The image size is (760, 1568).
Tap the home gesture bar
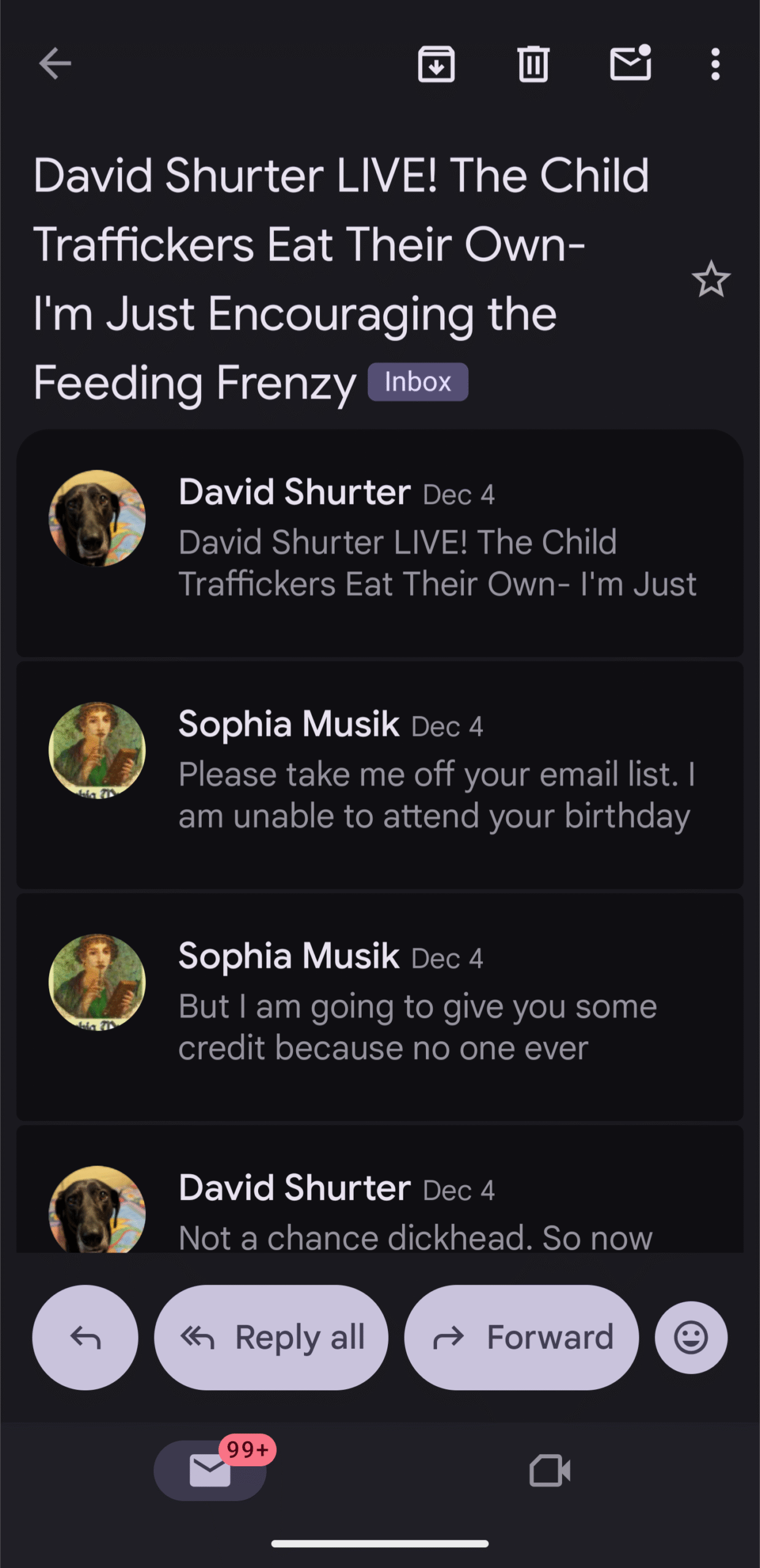click(380, 1544)
